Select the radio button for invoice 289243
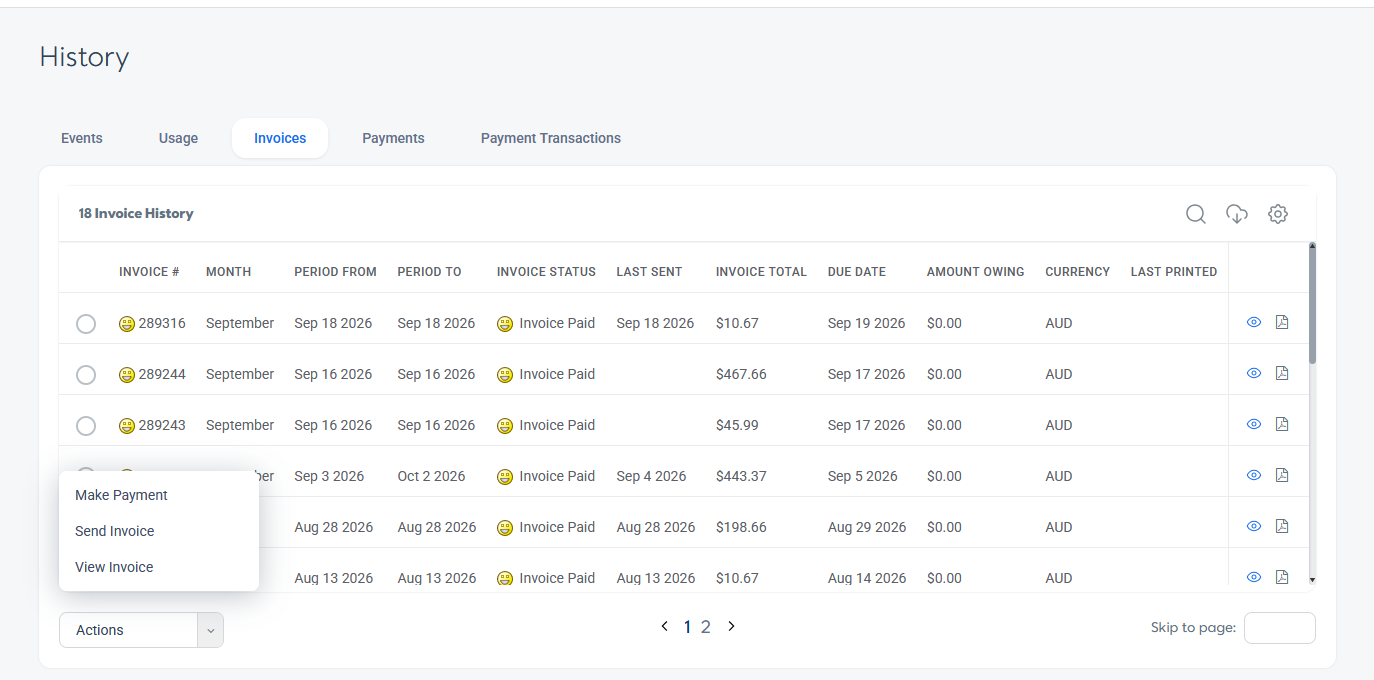This screenshot has height=680, width=1374. click(x=86, y=426)
